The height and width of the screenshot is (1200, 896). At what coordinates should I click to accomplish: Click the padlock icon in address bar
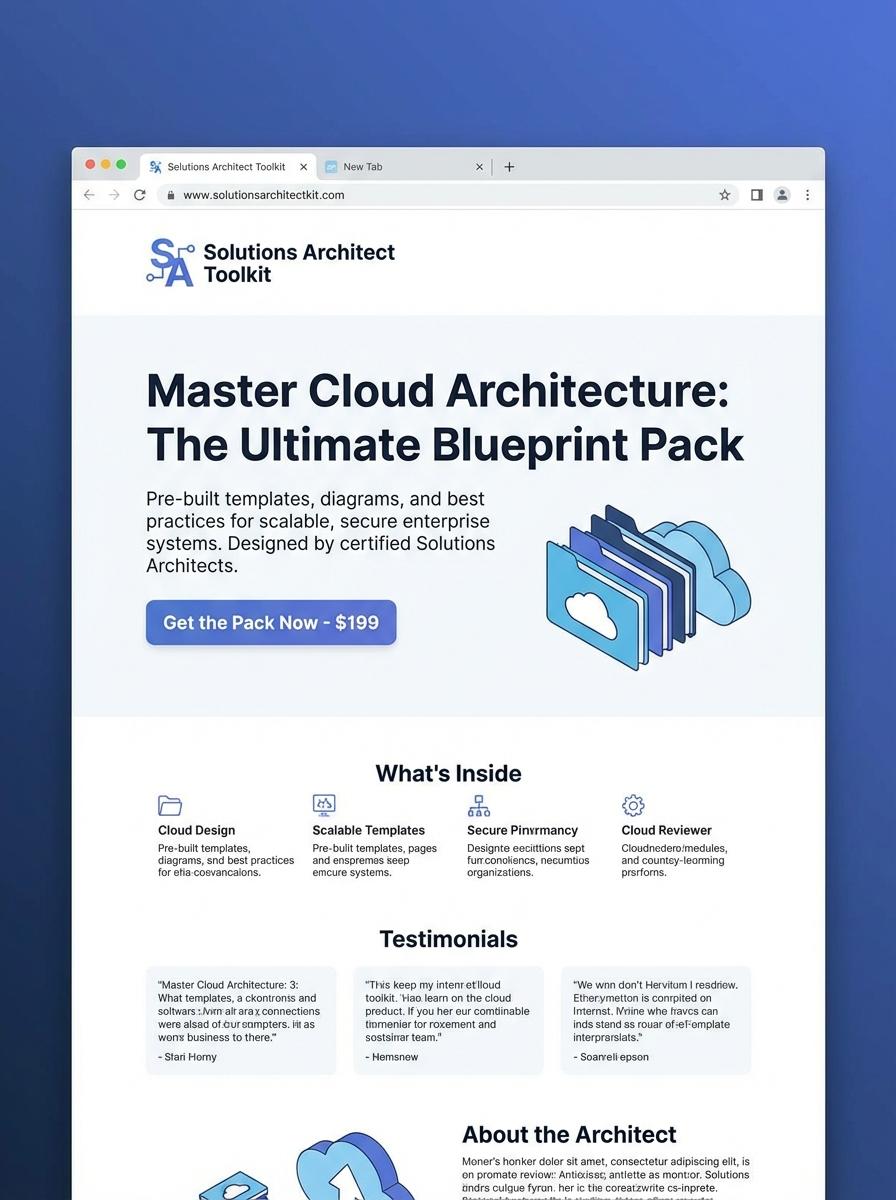(x=172, y=195)
